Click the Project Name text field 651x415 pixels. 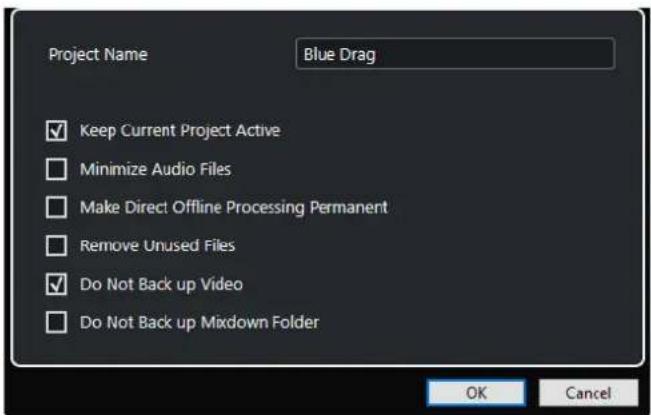tap(455, 54)
